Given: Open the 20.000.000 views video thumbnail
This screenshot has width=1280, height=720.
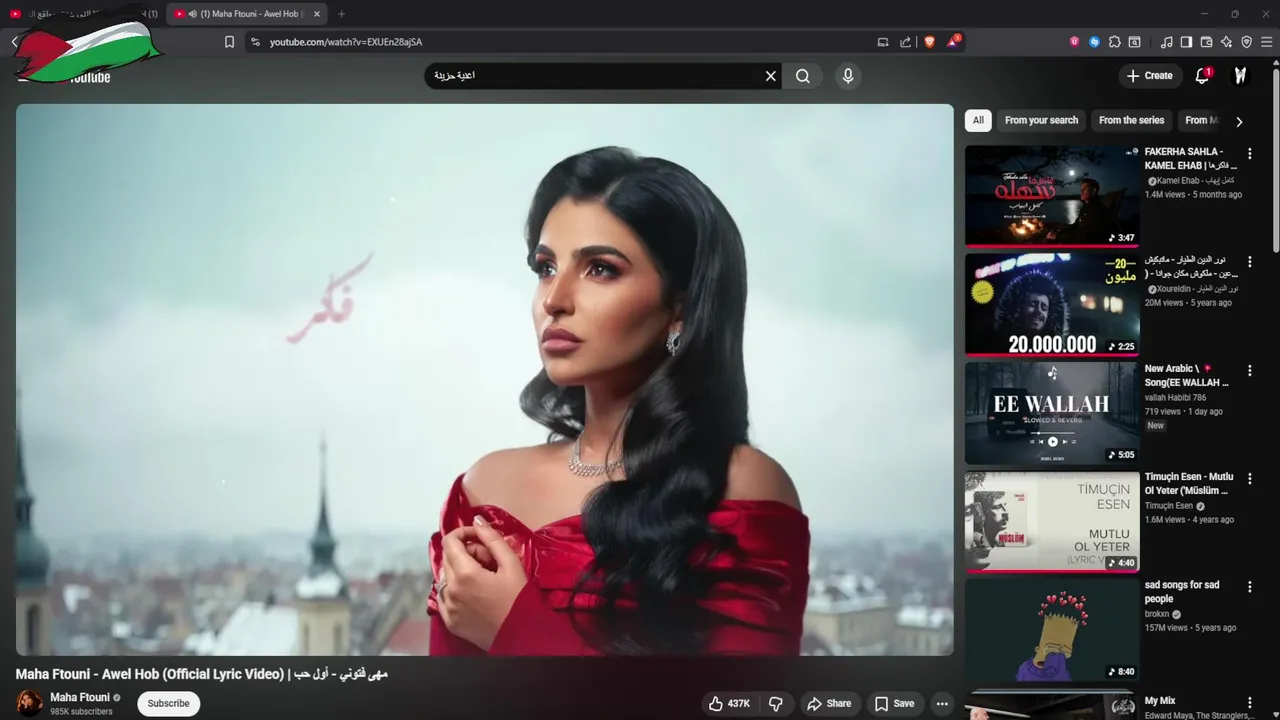Looking at the screenshot, I should click(x=1052, y=304).
